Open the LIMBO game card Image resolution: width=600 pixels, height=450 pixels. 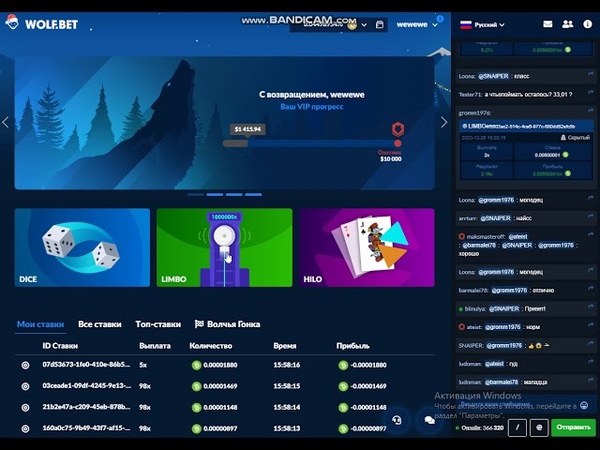point(224,248)
